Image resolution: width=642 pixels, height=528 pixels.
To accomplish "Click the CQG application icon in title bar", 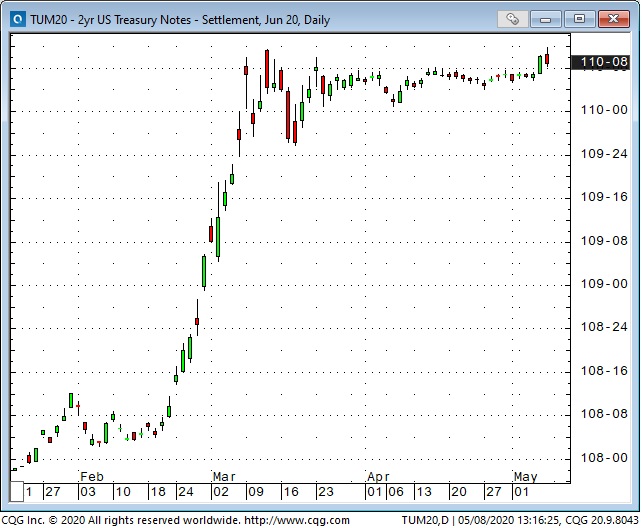I will coord(18,19).
